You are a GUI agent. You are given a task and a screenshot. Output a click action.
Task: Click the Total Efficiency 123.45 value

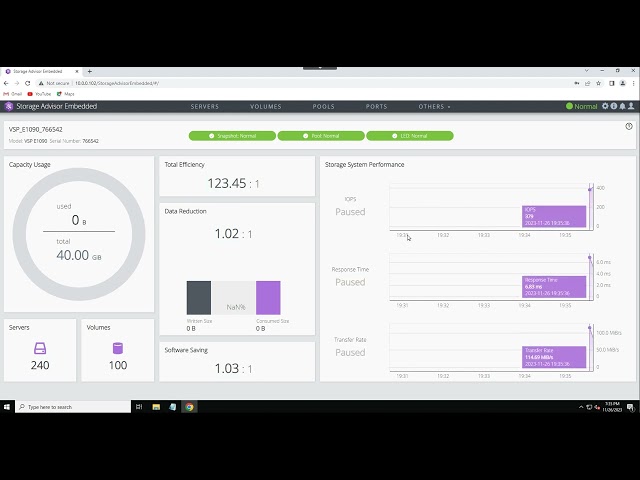233,183
